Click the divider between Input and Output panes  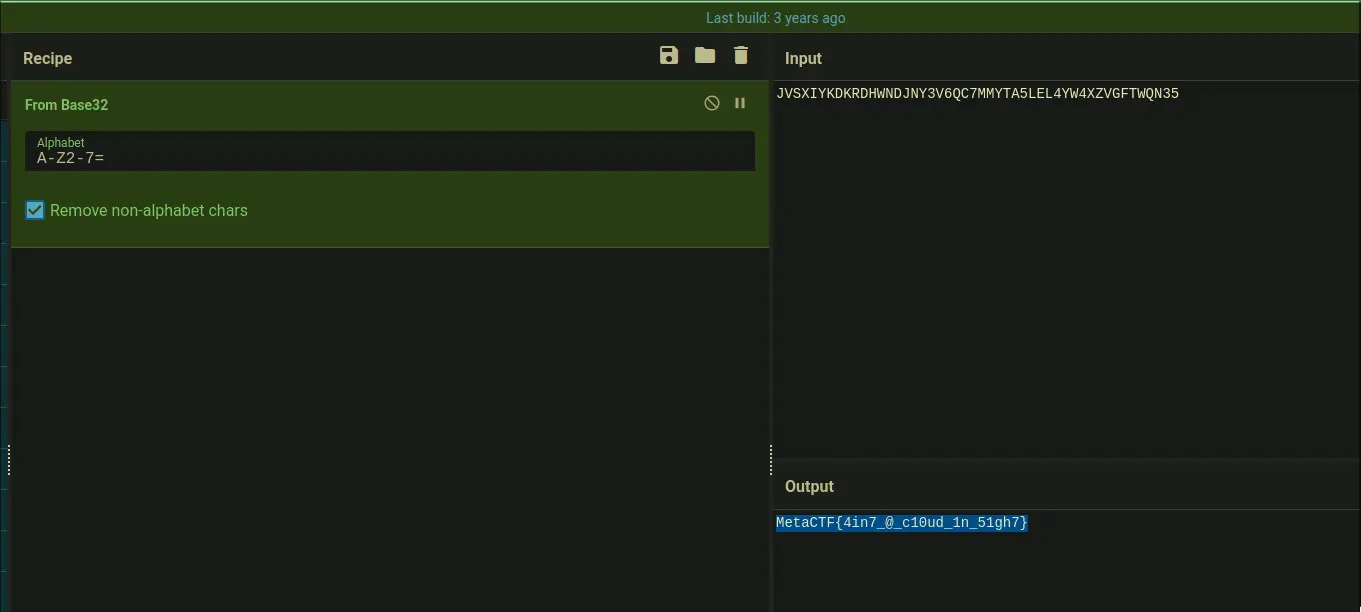tap(1066, 461)
